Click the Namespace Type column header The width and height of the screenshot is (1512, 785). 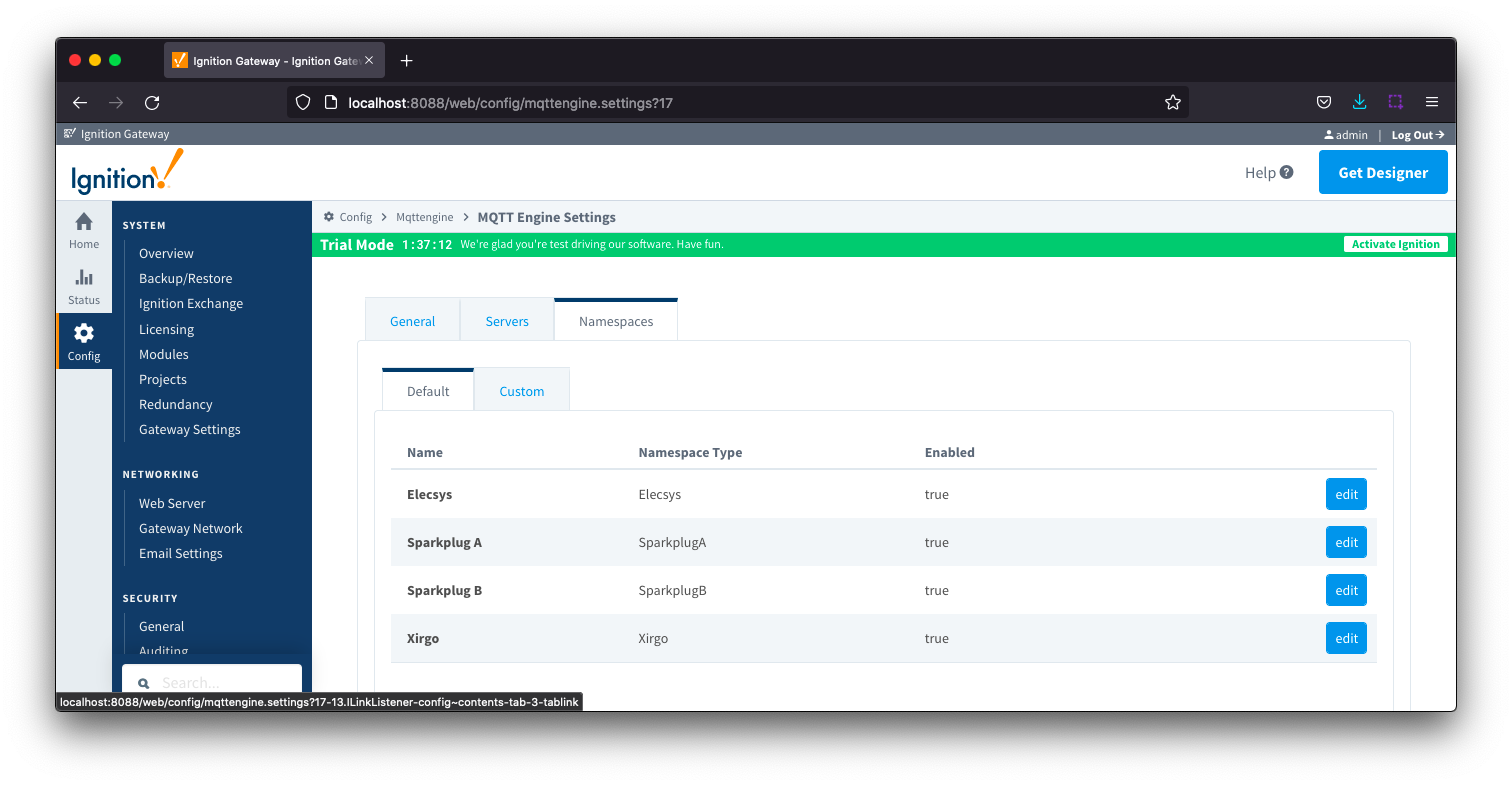(x=690, y=452)
